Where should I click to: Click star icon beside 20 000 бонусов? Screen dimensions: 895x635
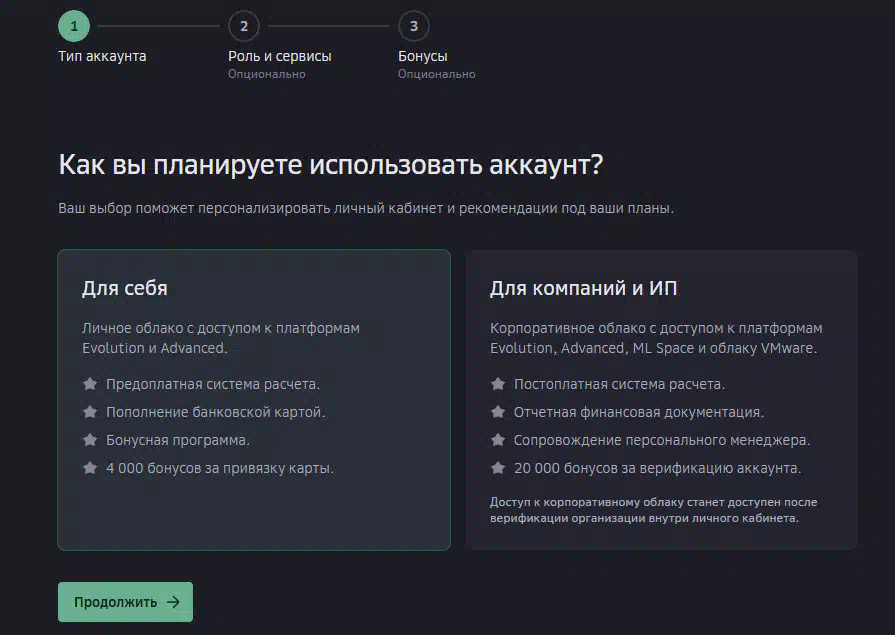[x=498, y=468]
